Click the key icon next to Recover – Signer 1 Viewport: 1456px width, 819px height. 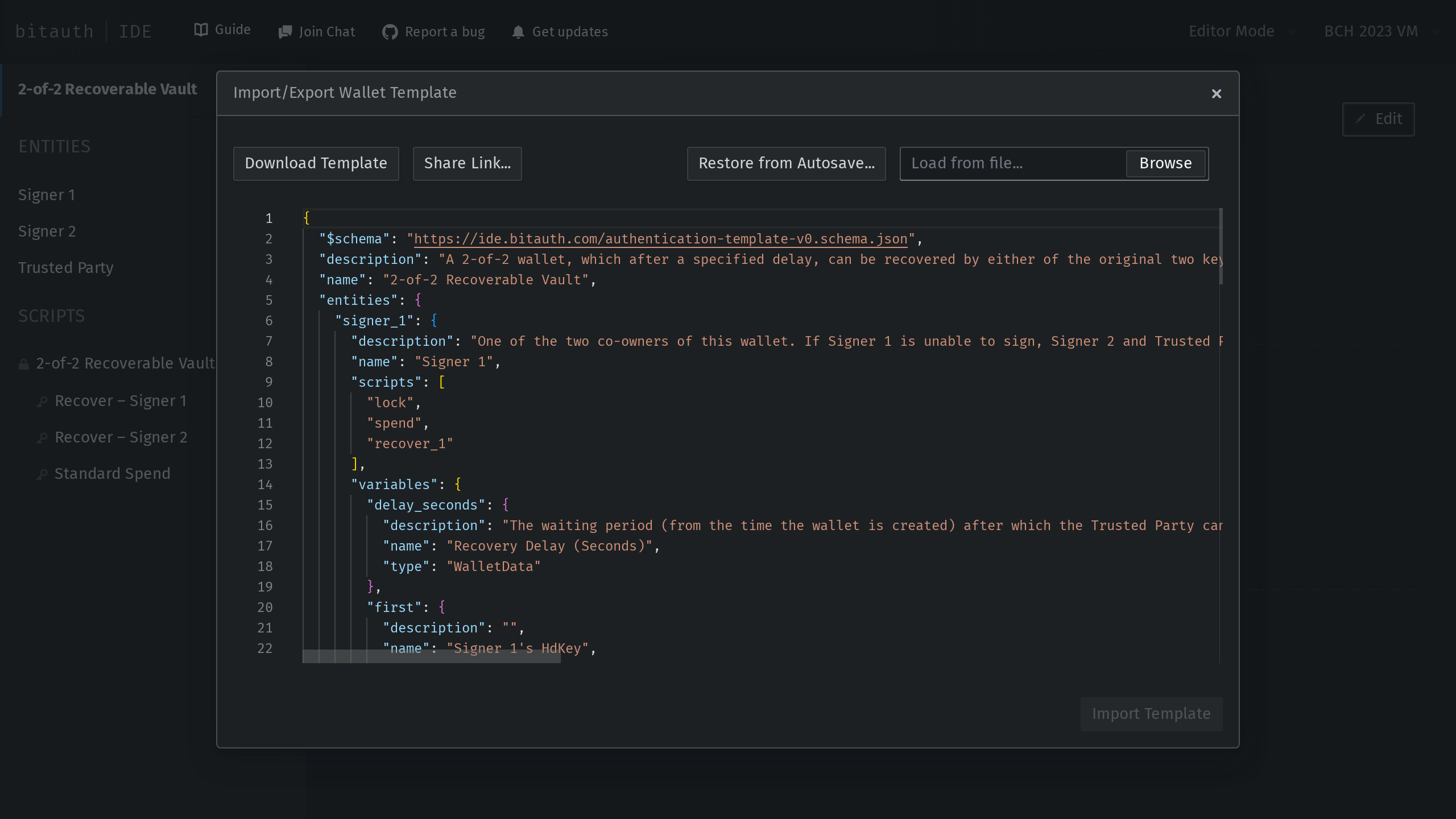click(42, 402)
